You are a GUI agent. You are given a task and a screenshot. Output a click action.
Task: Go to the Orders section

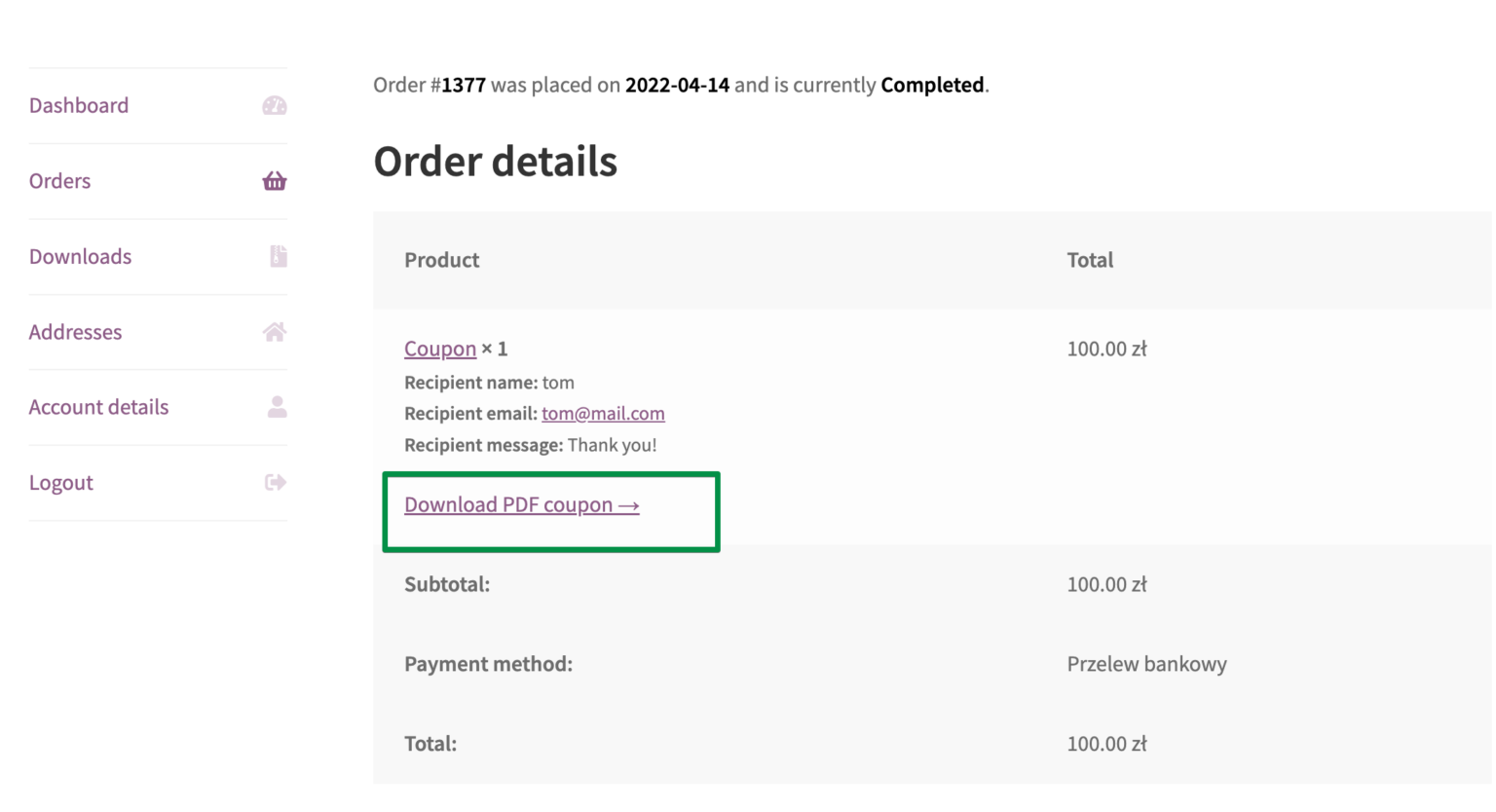tap(59, 181)
